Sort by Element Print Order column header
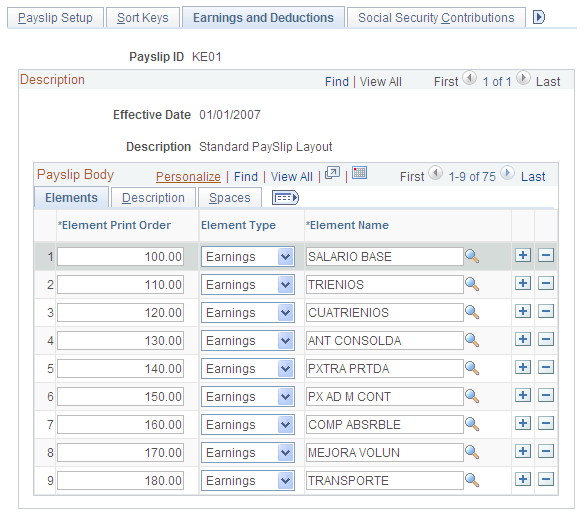The height and width of the screenshot is (517, 584). (114, 225)
